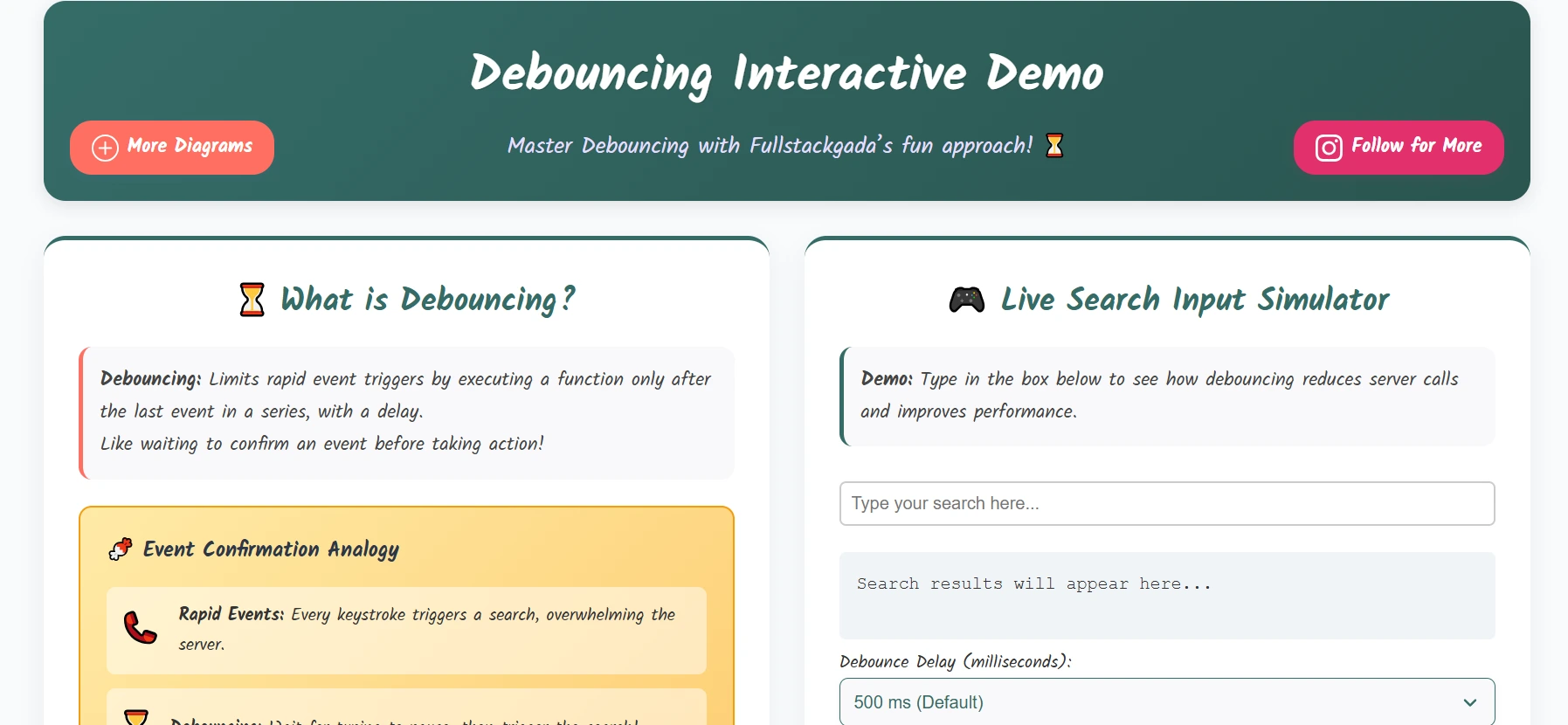This screenshot has width=1568, height=725.
Task: Click the Instagram icon in Follow for More
Action: 1329,148
